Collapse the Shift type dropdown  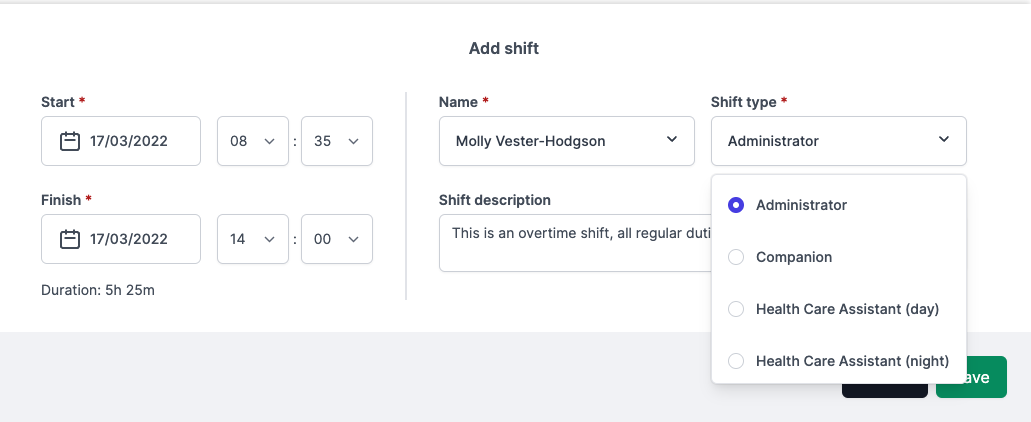[838, 141]
